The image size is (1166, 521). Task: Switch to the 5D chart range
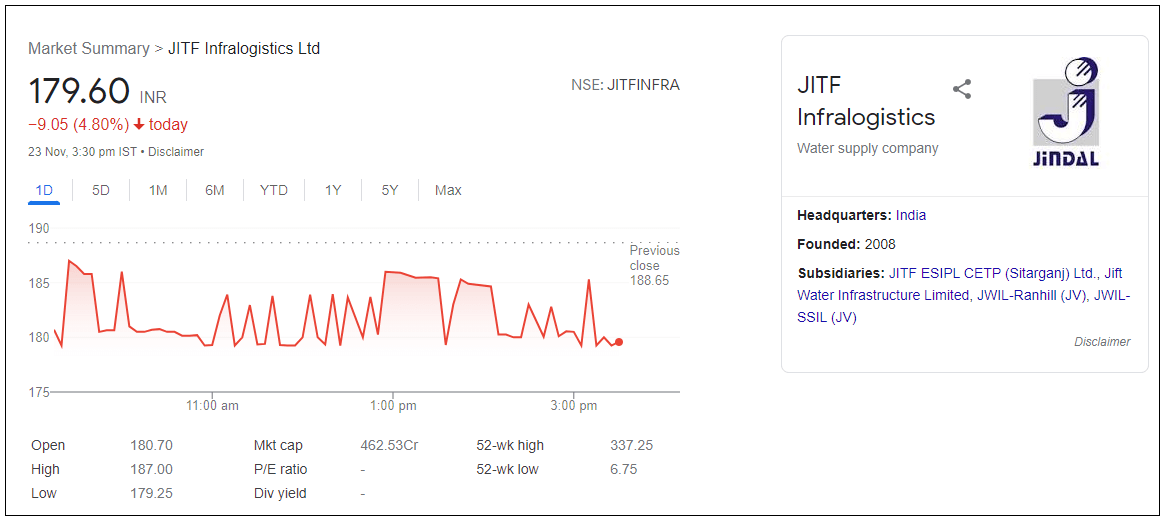coord(100,190)
